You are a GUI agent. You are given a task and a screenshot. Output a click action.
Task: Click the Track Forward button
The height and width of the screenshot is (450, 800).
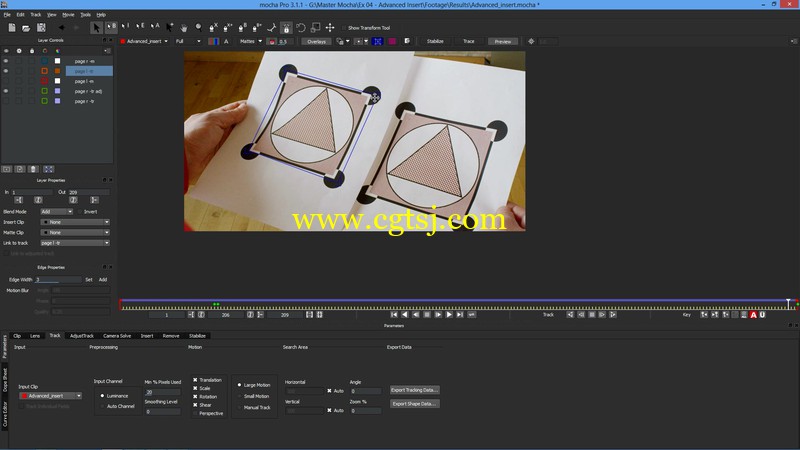coord(613,315)
